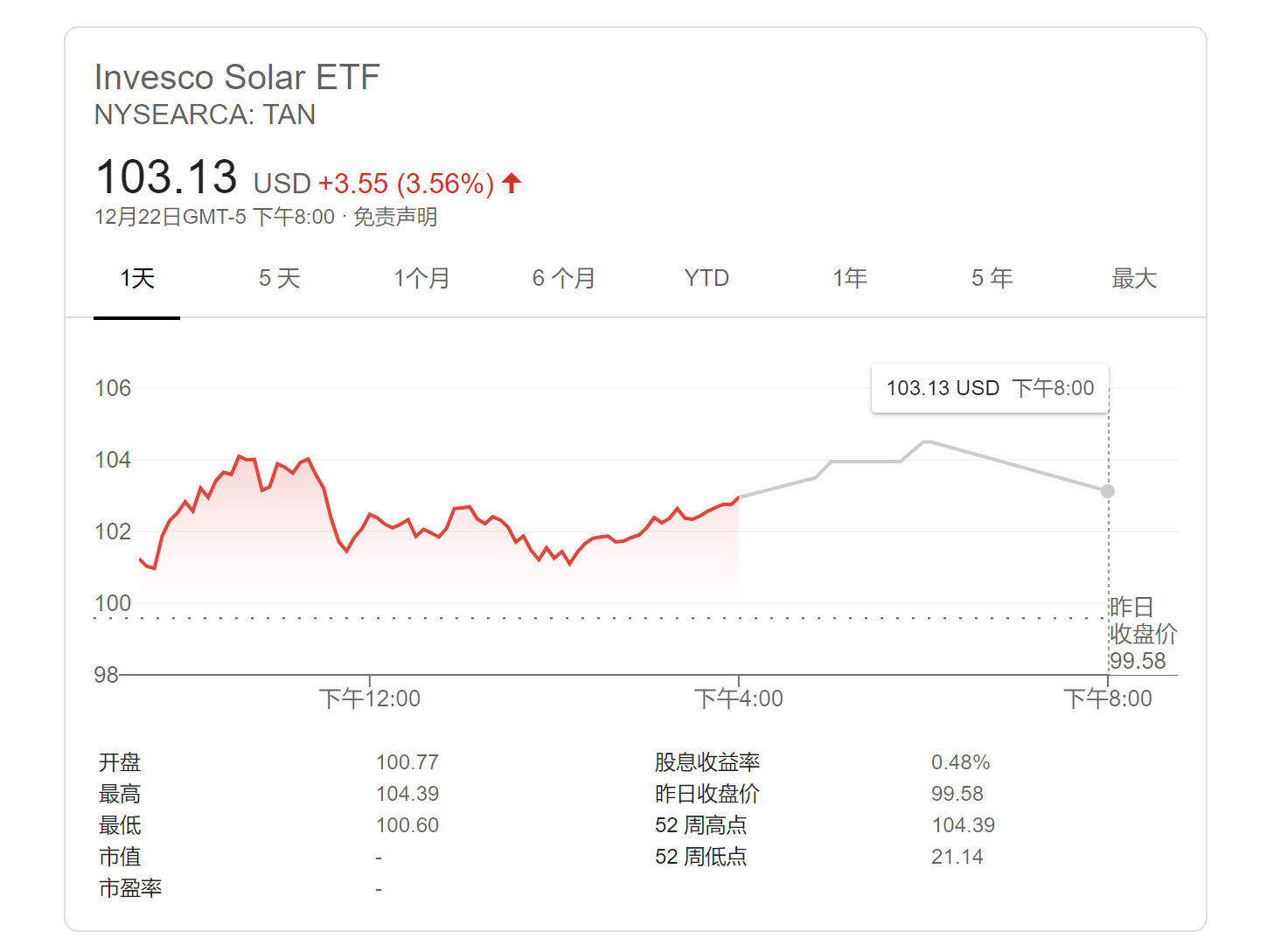Click the gray after-hours endpoint dot

coord(1108,491)
